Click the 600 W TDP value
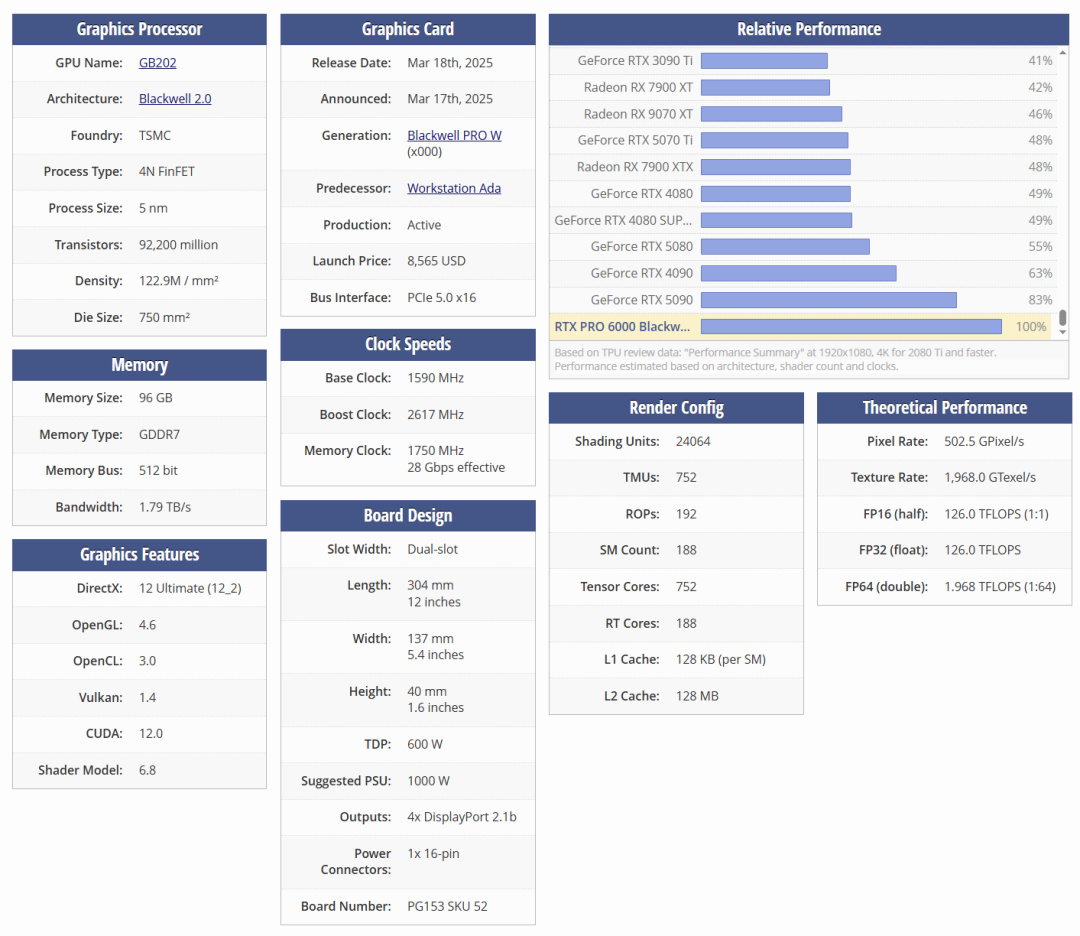This screenshot has width=1080, height=936. pyautogui.click(x=425, y=745)
